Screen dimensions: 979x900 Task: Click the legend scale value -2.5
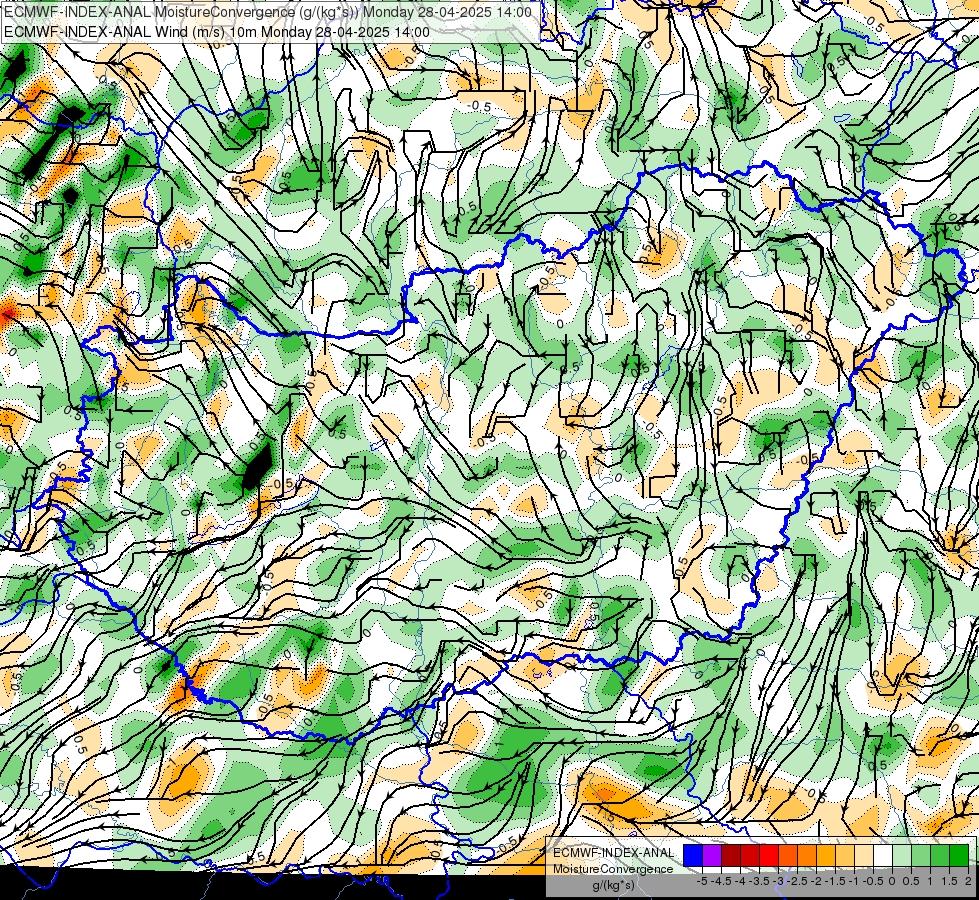pos(797,881)
